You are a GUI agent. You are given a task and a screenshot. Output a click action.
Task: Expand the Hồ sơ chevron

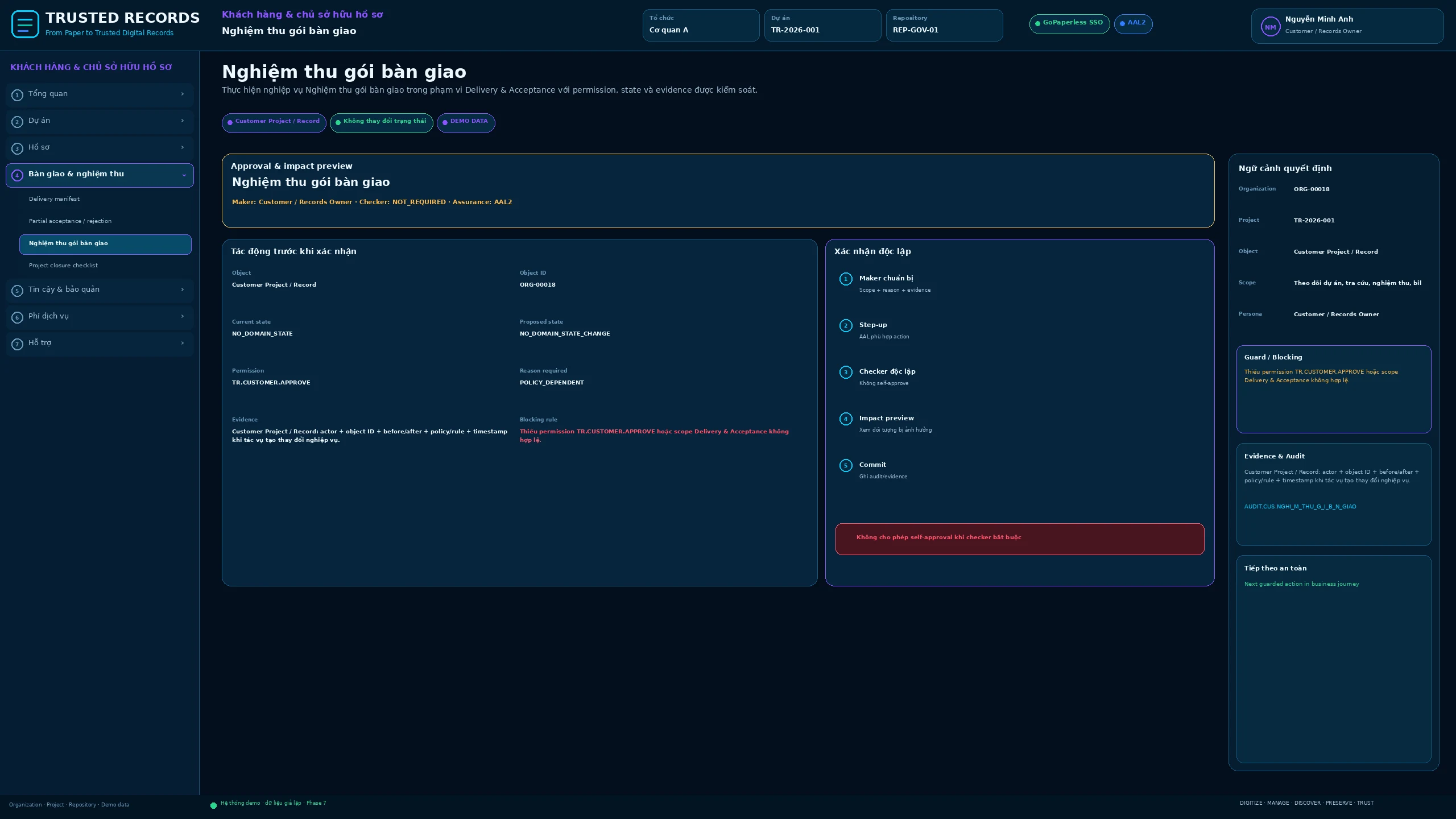click(x=183, y=147)
